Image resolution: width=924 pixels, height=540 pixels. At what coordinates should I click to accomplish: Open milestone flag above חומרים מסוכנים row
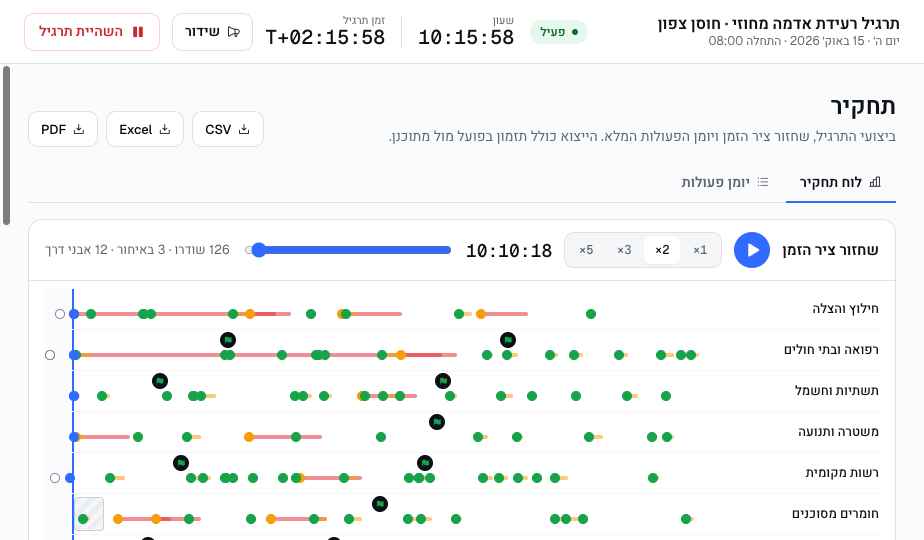(x=380, y=504)
